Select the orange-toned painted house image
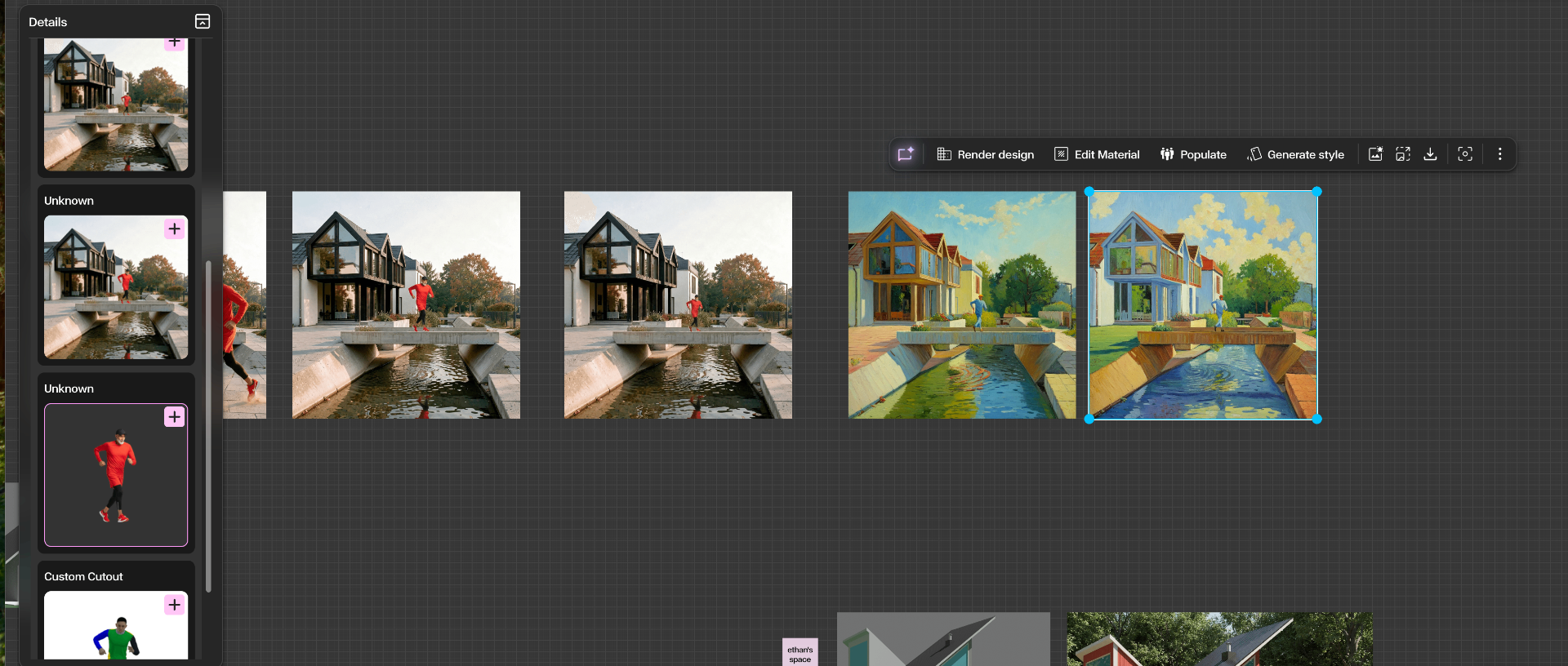 pos(961,305)
